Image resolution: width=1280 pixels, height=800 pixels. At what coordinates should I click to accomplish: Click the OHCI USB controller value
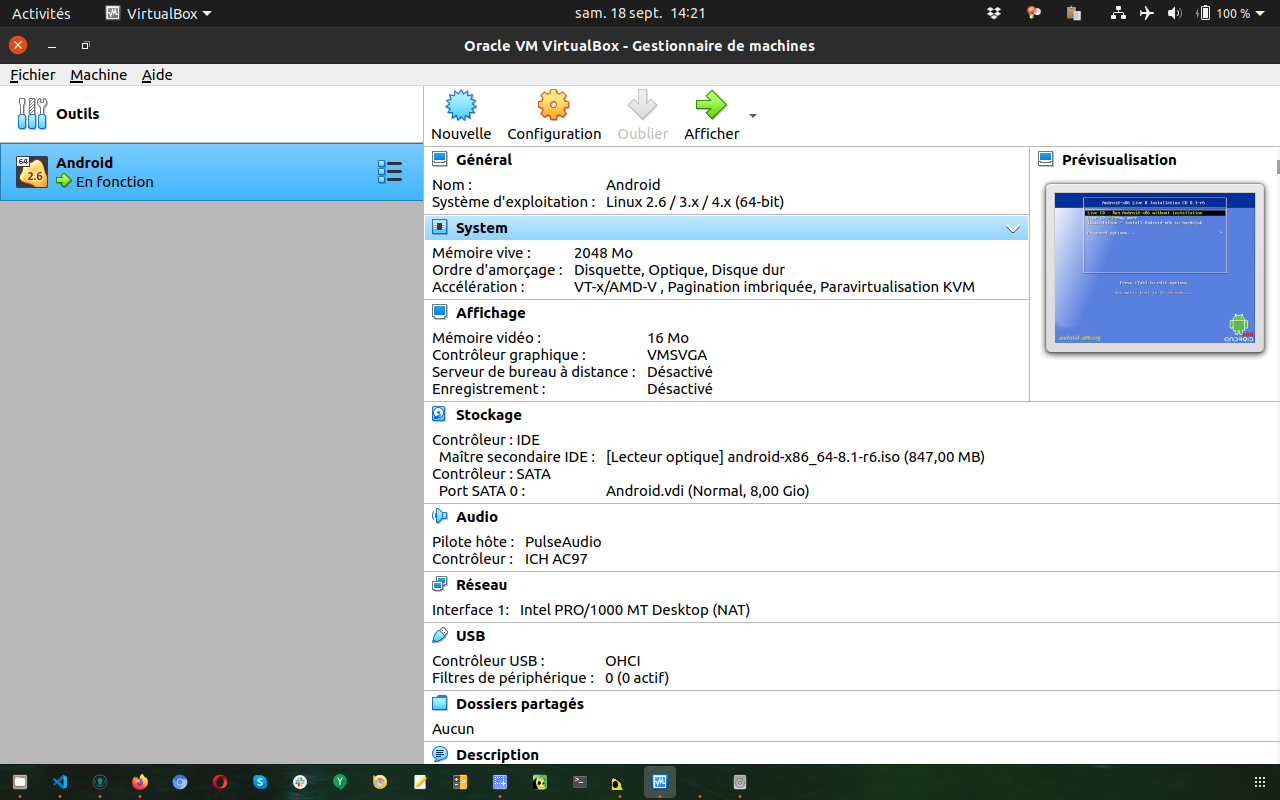[x=623, y=661]
